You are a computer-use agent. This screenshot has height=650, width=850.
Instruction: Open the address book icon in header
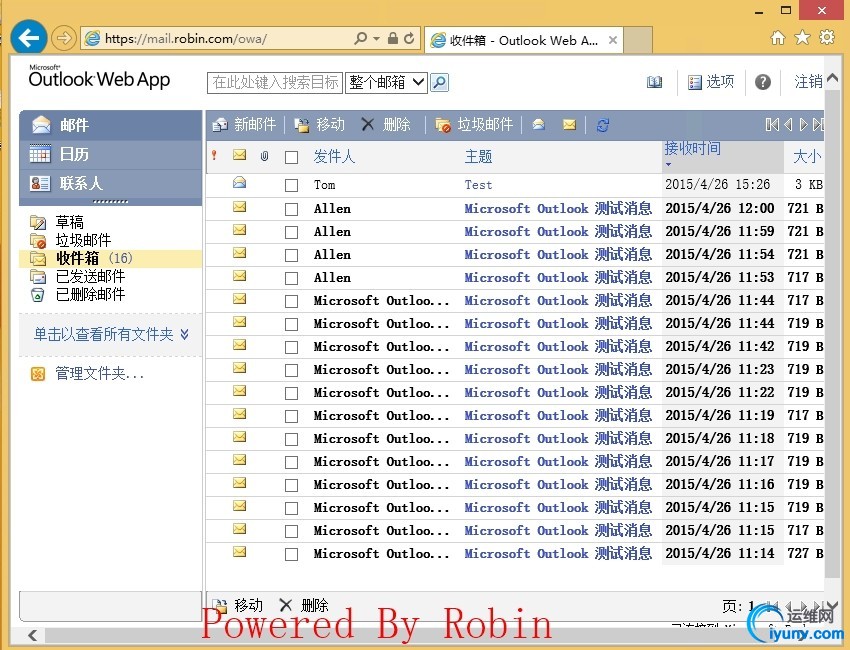click(655, 82)
